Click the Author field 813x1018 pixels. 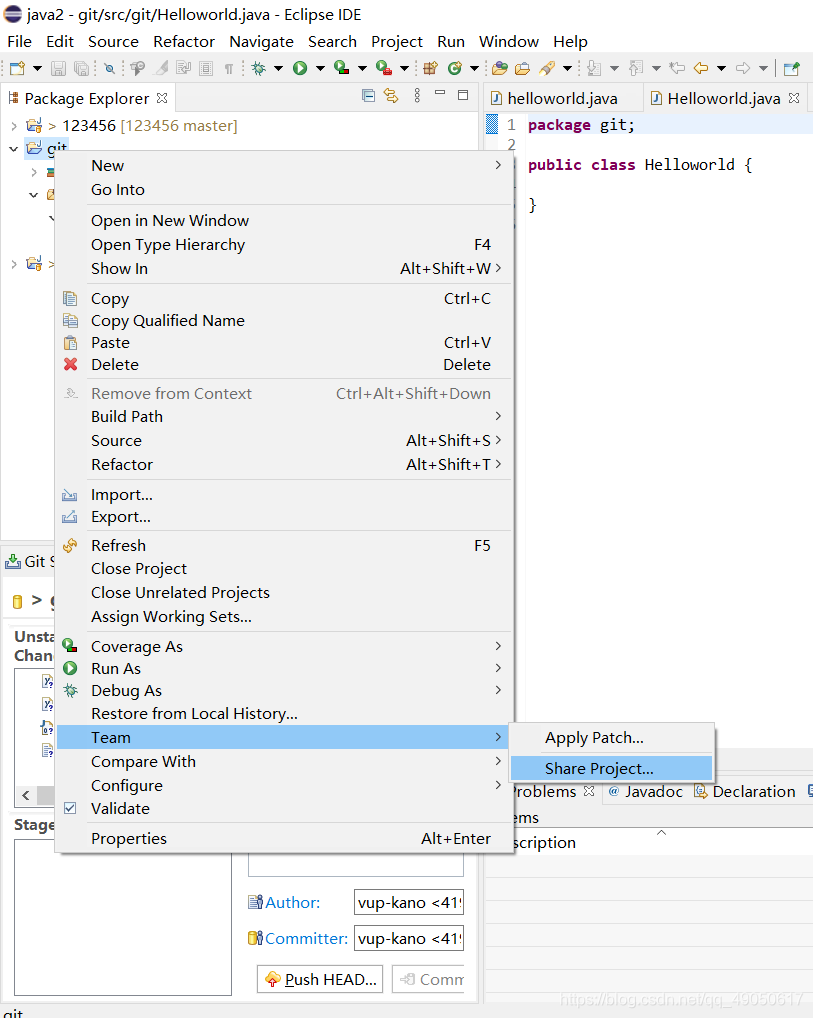coord(409,902)
